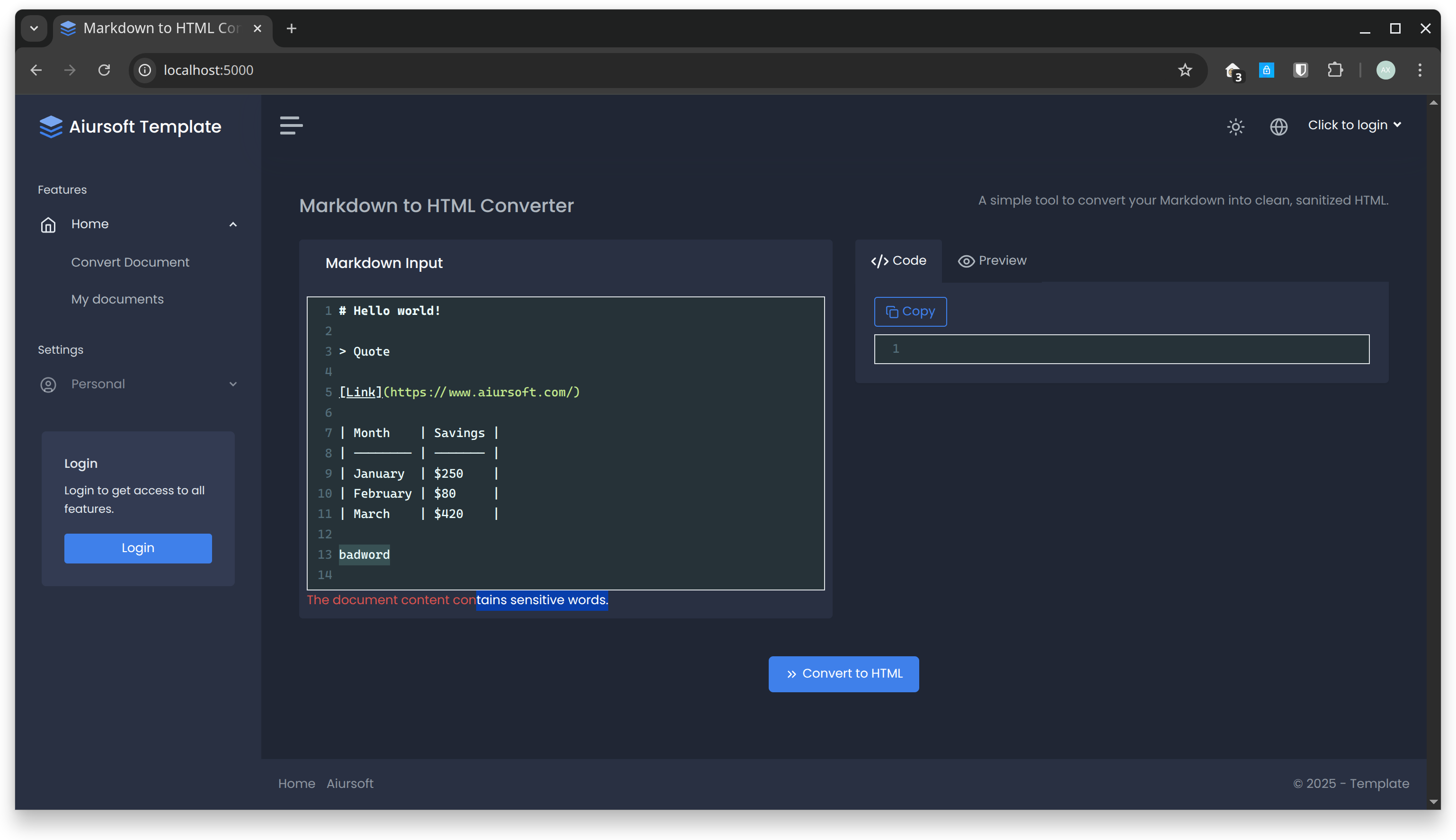Click the hamburger sidebar toggle icon
This screenshot has height=840, width=1456.
[291, 125]
